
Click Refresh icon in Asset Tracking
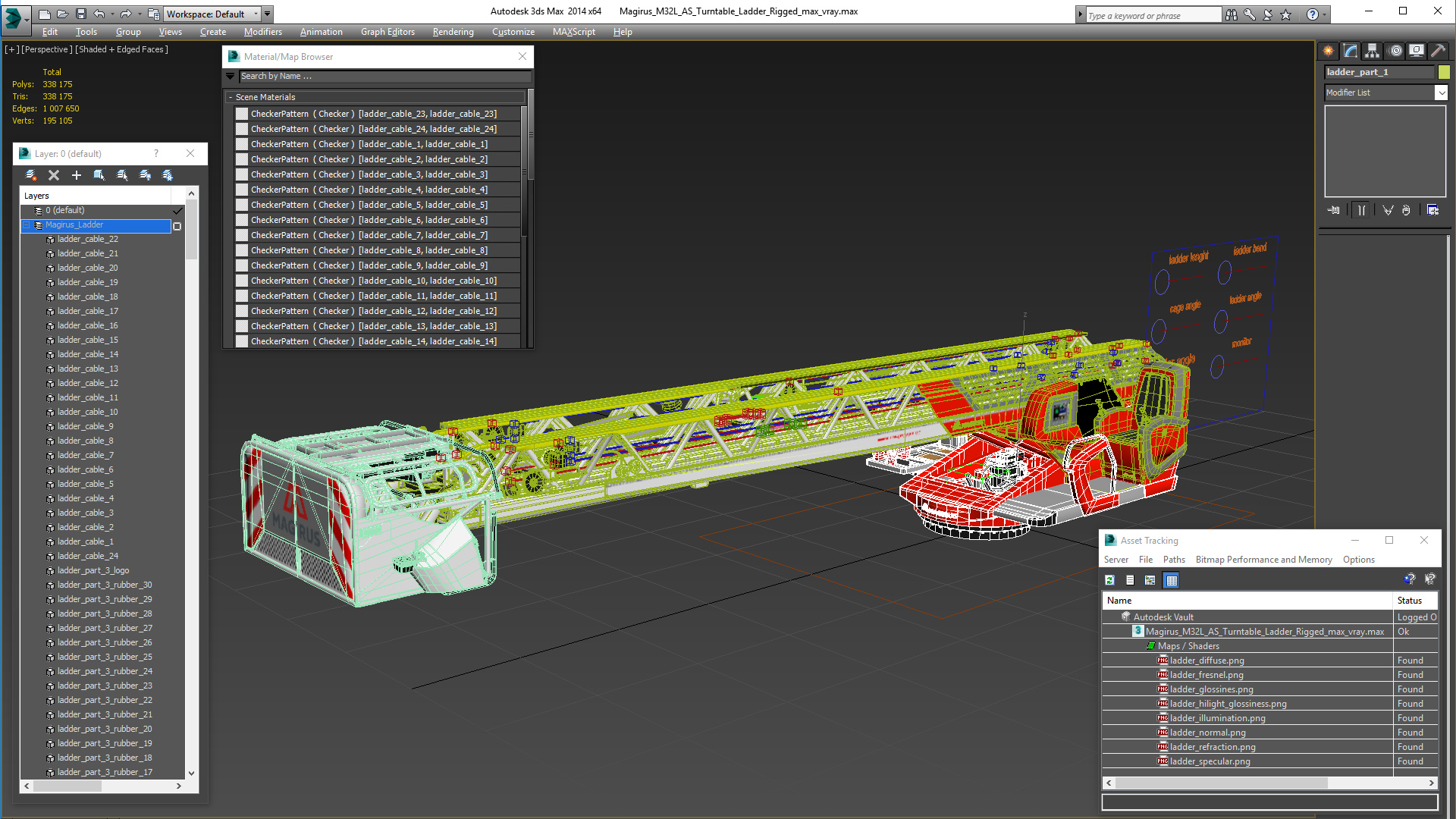(x=1109, y=580)
